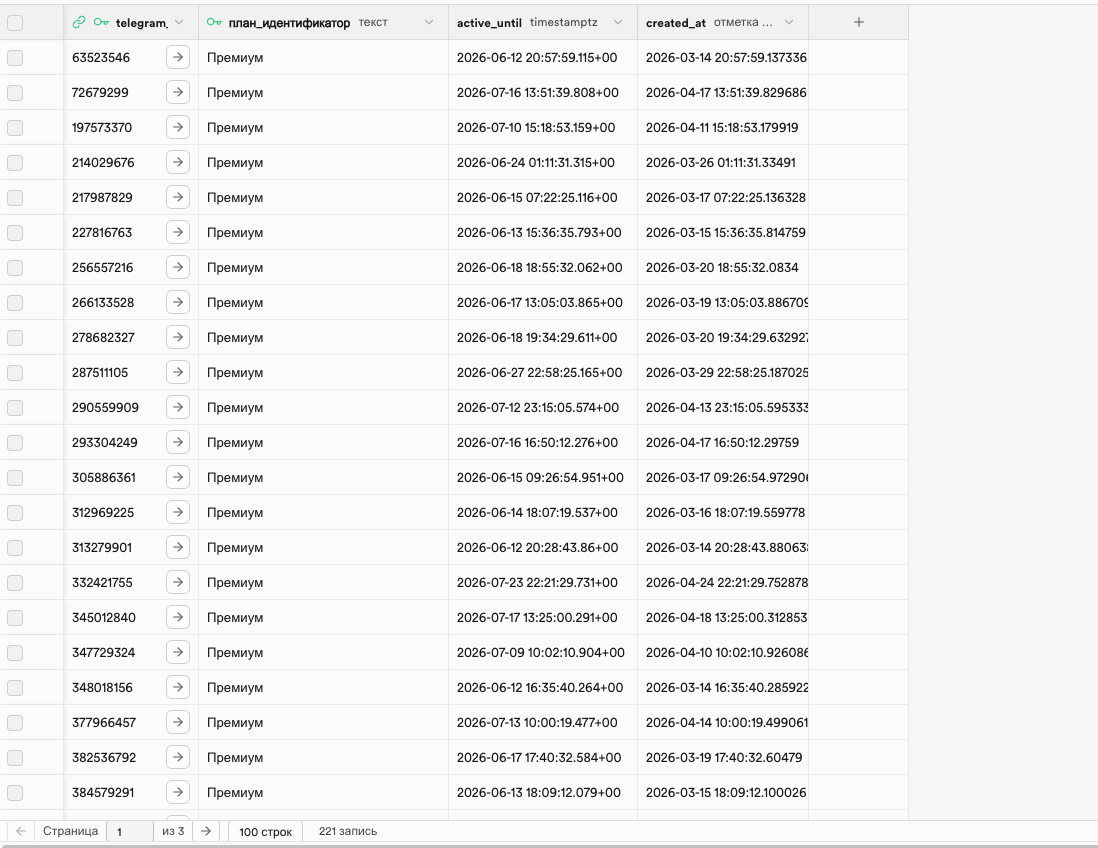Open foreign key arrow for 347729324
The height and width of the screenshot is (848, 1098).
point(178,652)
